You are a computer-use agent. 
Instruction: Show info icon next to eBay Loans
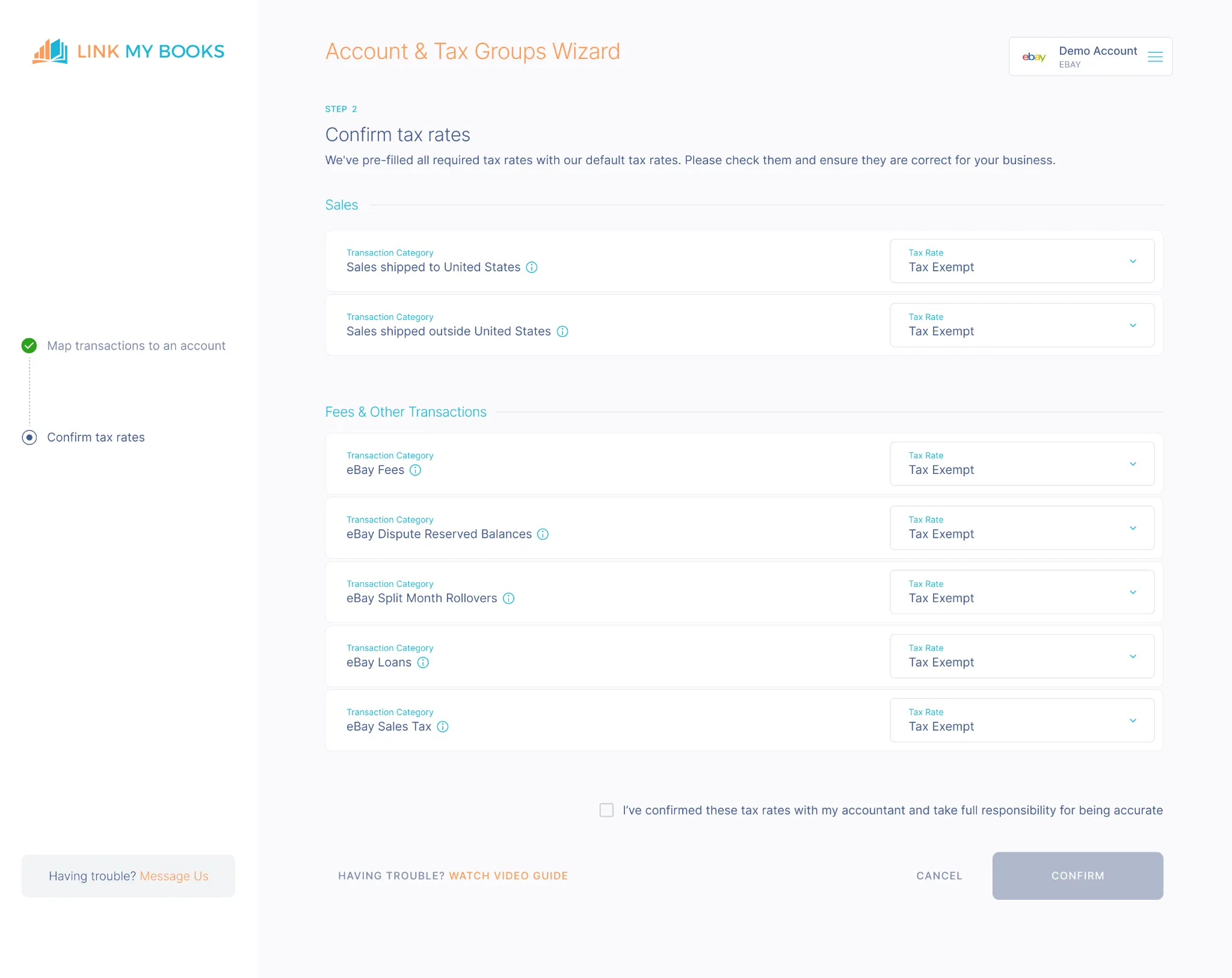(x=423, y=662)
